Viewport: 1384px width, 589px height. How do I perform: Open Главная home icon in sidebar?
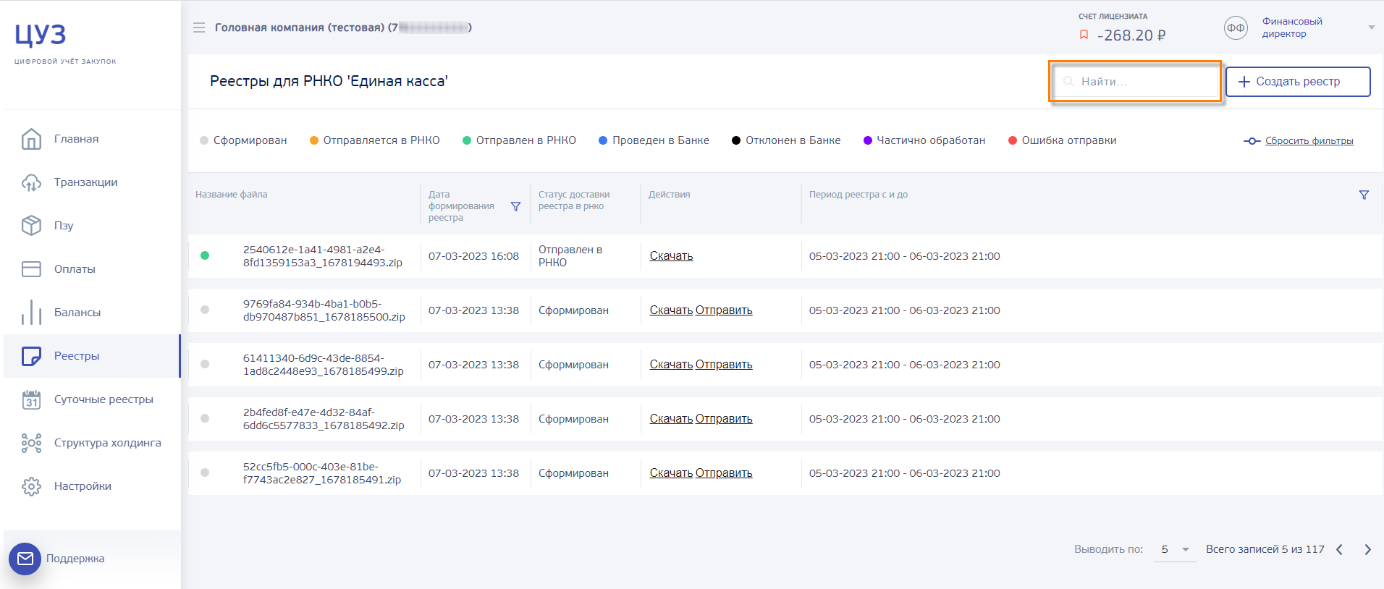(x=31, y=139)
